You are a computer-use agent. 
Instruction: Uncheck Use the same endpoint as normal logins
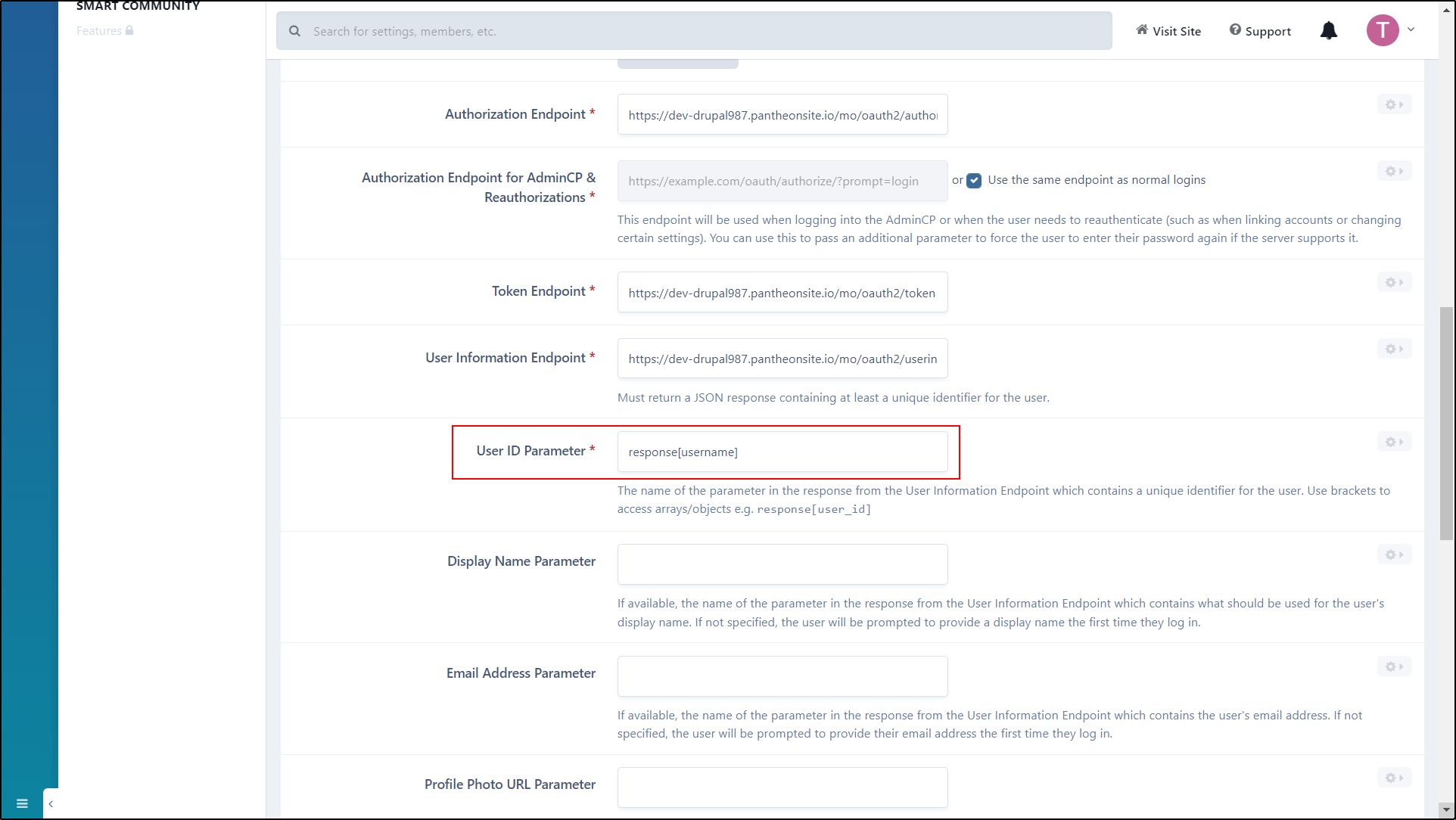click(974, 181)
